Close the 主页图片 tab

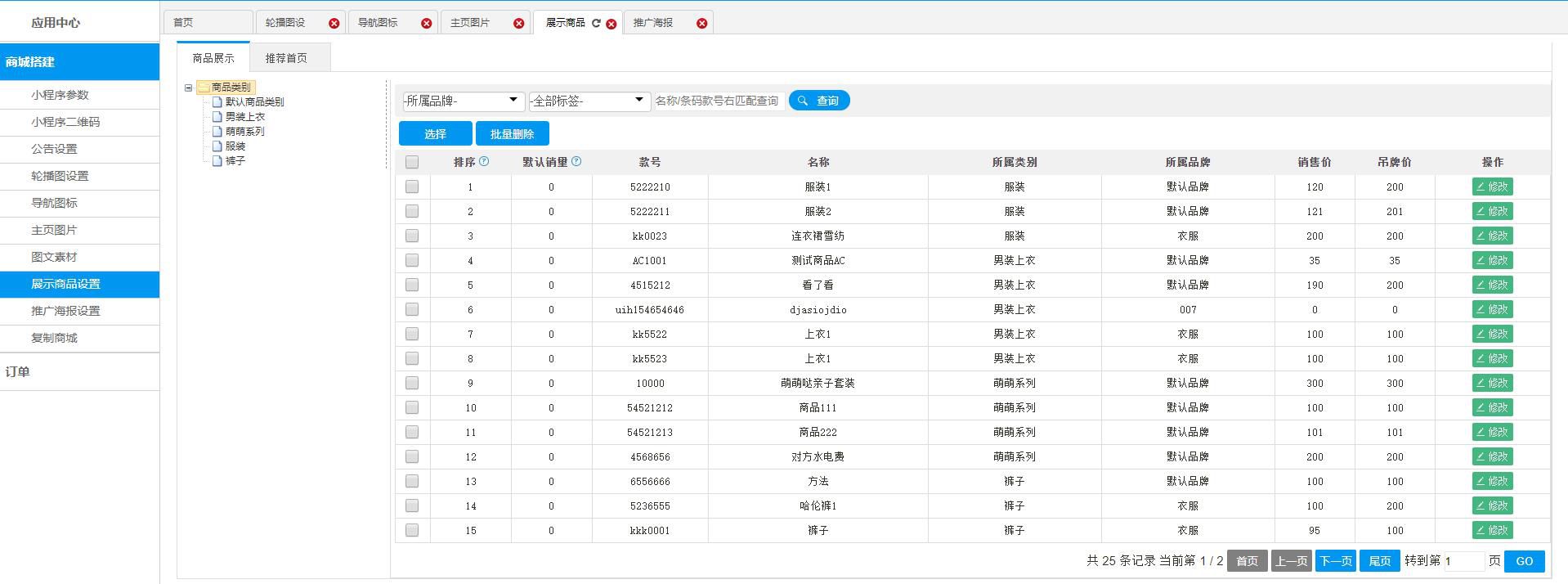pyautogui.click(x=518, y=24)
